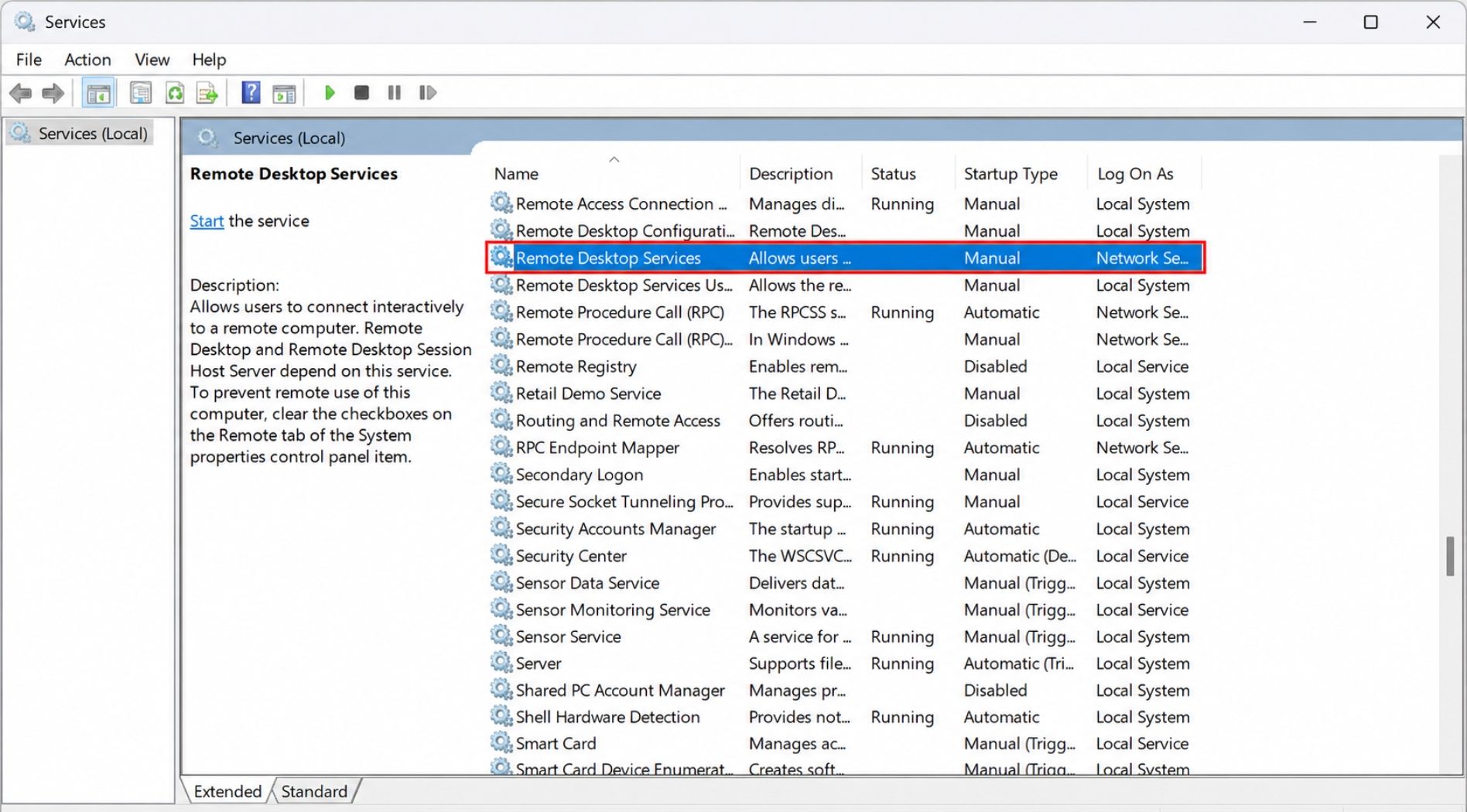Select the Remote Desktop Services row

(x=845, y=258)
